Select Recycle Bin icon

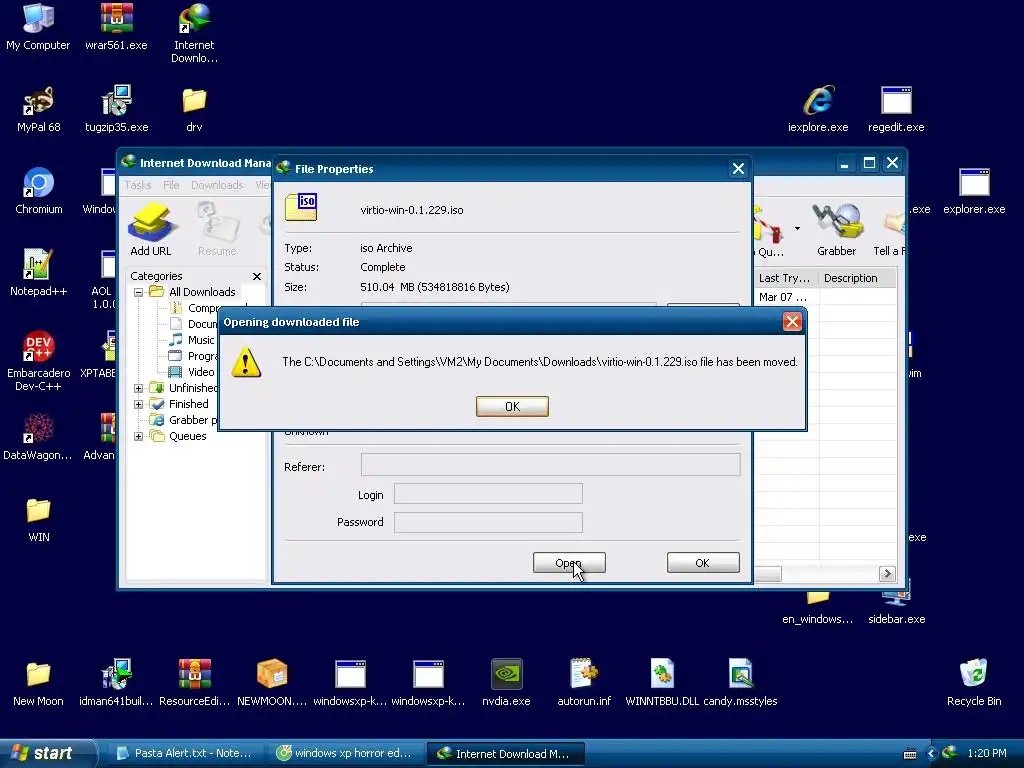(x=974, y=682)
